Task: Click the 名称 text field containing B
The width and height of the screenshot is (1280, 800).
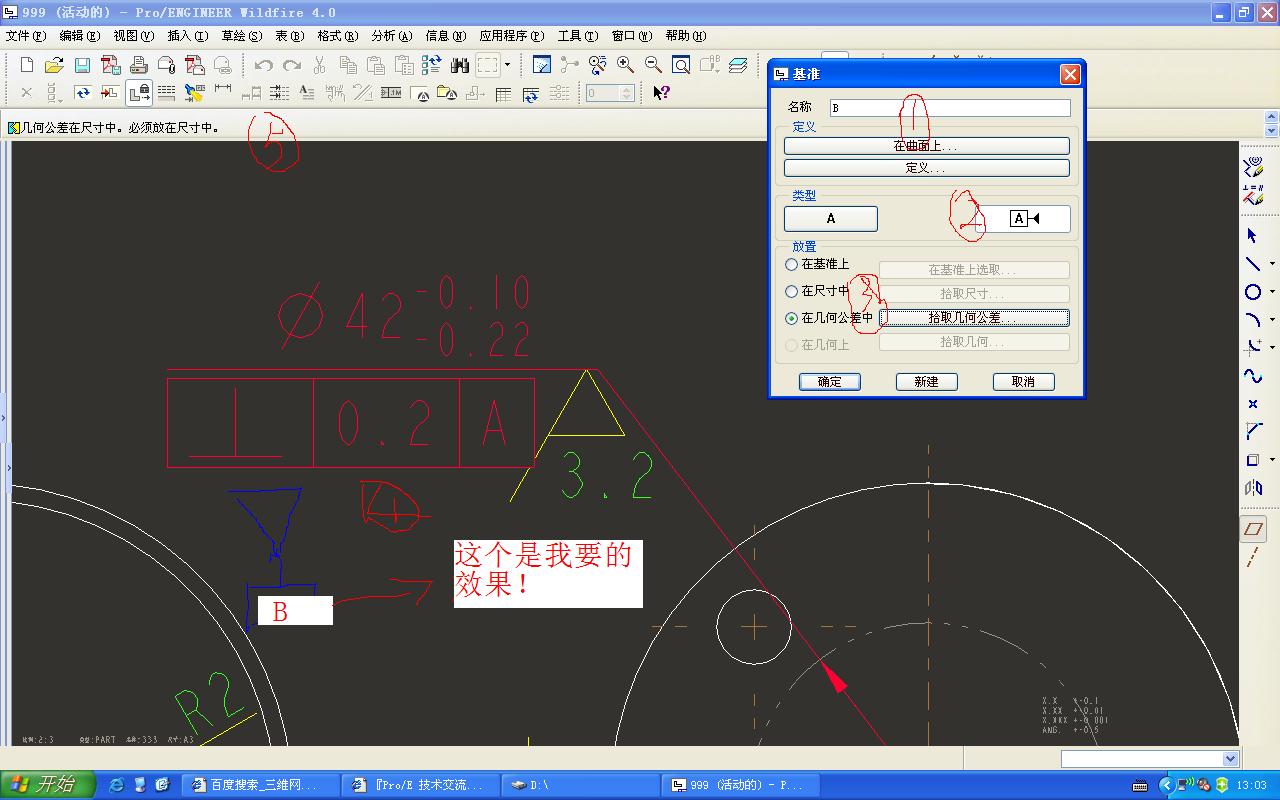Action: pyautogui.click(x=950, y=108)
